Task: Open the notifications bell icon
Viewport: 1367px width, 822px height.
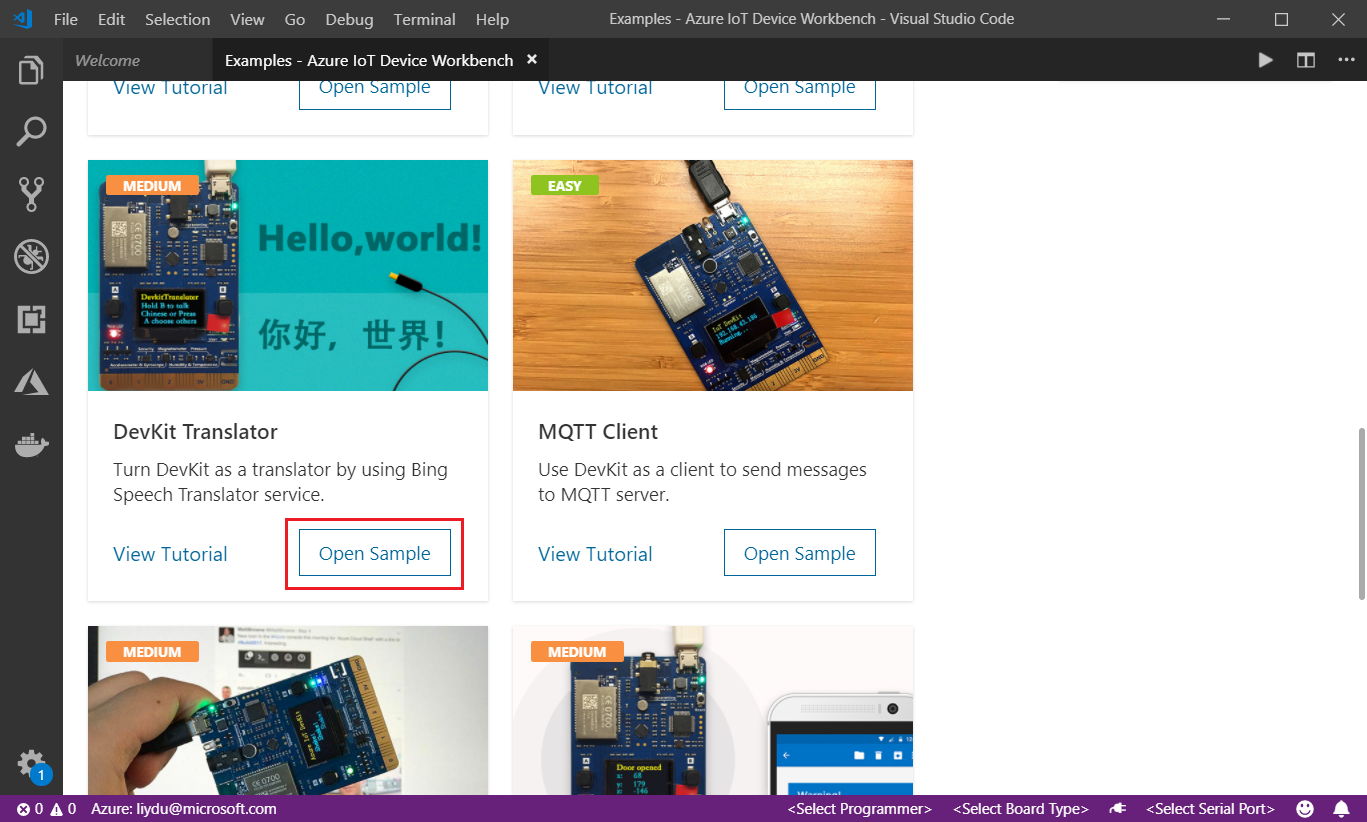Action: tap(1340, 808)
